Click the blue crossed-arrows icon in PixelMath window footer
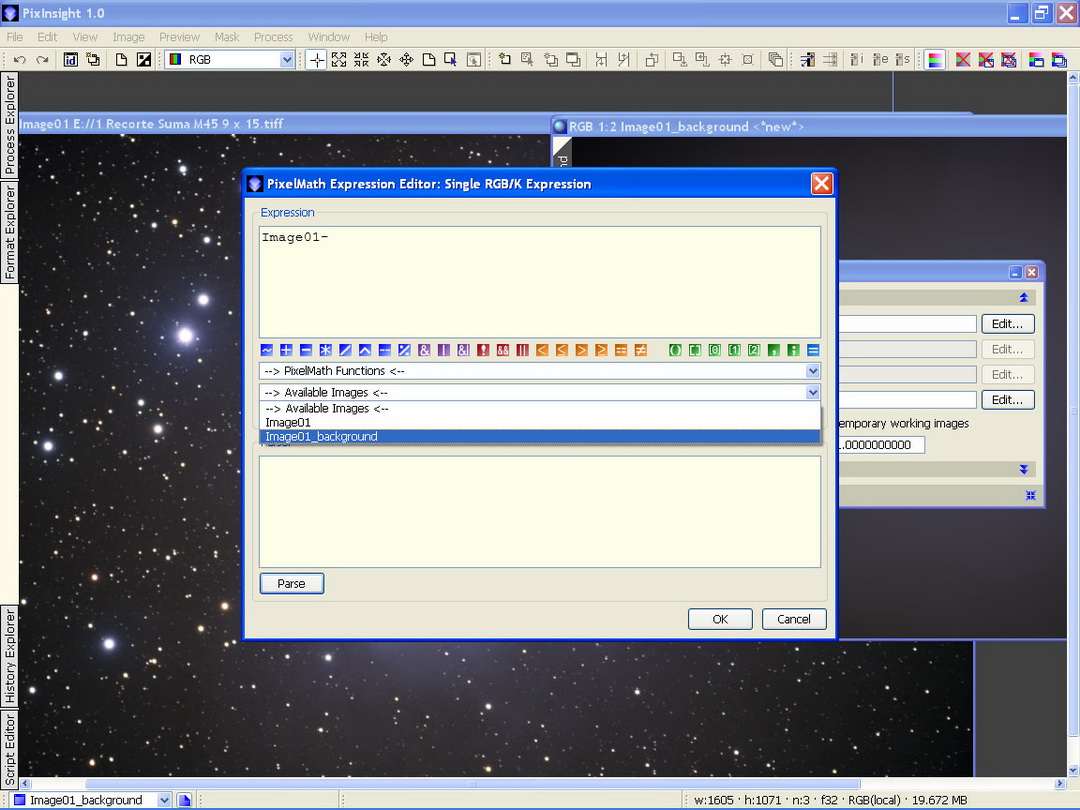The width and height of the screenshot is (1080, 810). [1030, 495]
